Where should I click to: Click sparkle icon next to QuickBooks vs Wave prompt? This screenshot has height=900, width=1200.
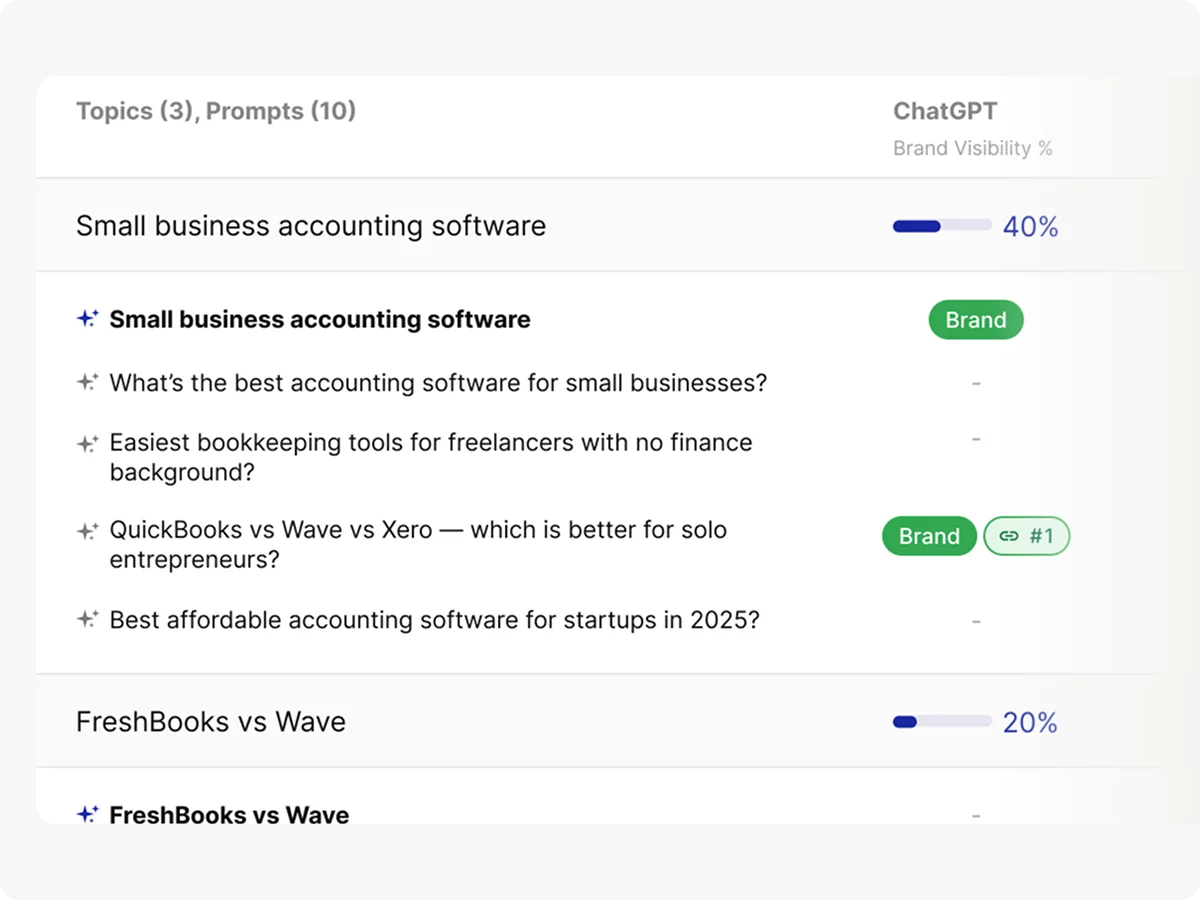click(x=88, y=531)
